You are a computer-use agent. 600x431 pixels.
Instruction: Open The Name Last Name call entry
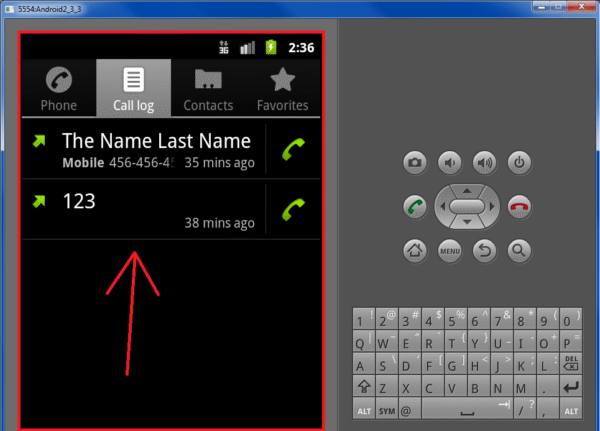143,149
